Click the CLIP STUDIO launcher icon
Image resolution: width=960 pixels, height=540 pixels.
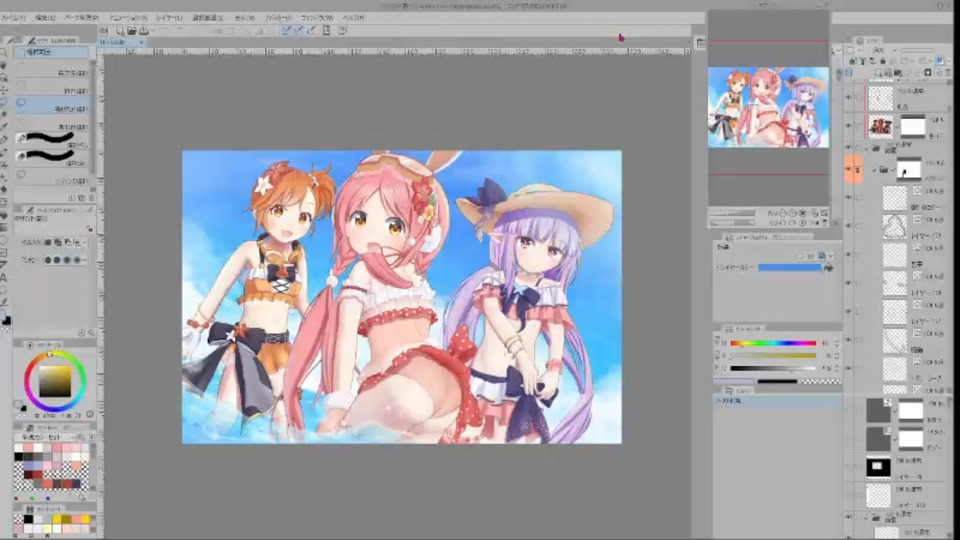[104, 31]
